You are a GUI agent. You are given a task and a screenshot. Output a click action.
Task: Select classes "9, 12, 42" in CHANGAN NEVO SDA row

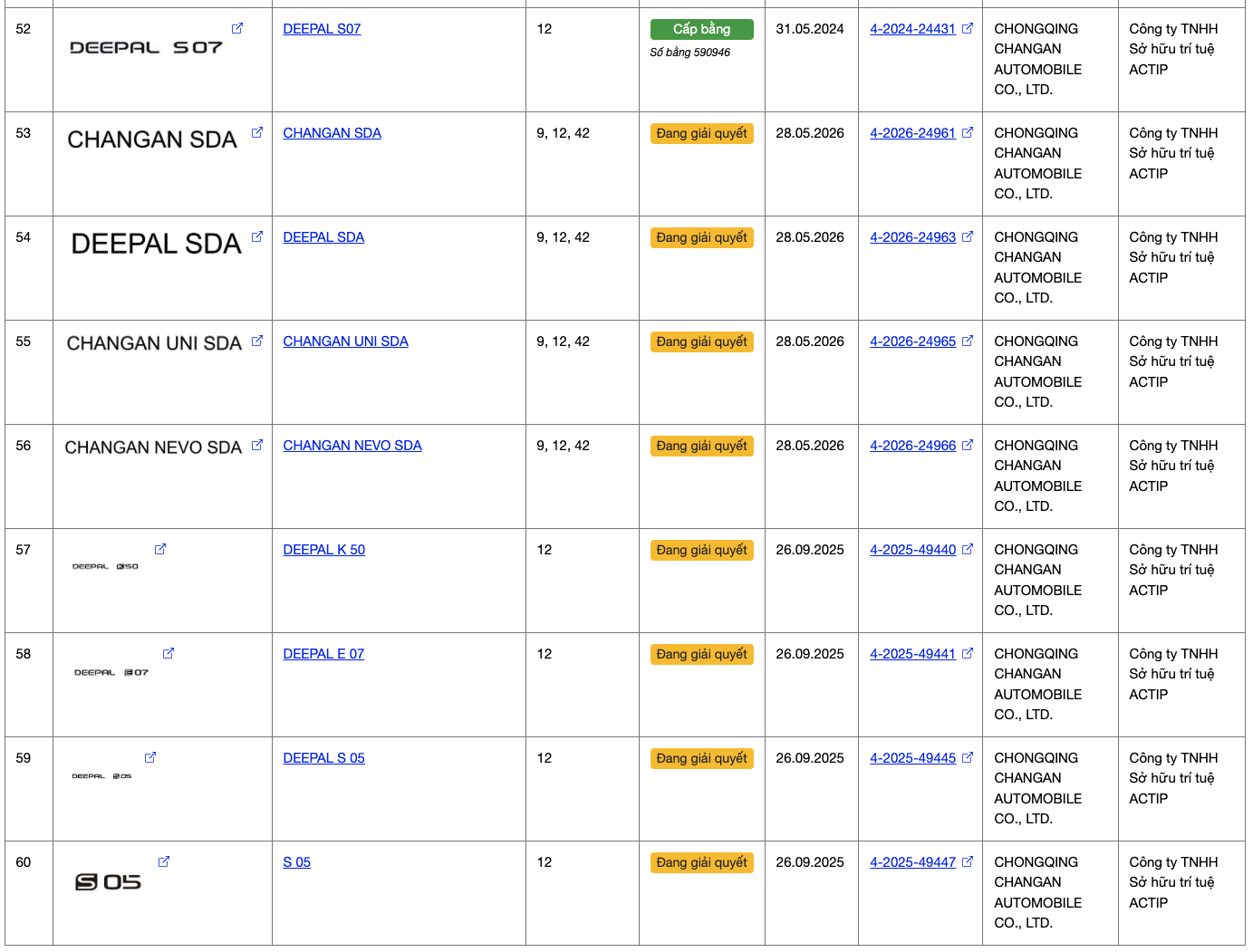click(563, 446)
